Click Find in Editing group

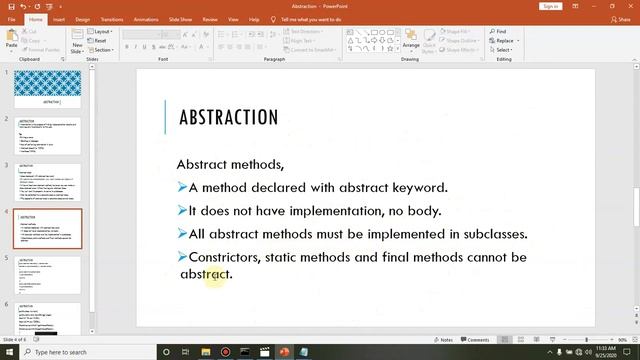pyautogui.click(x=498, y=31)
